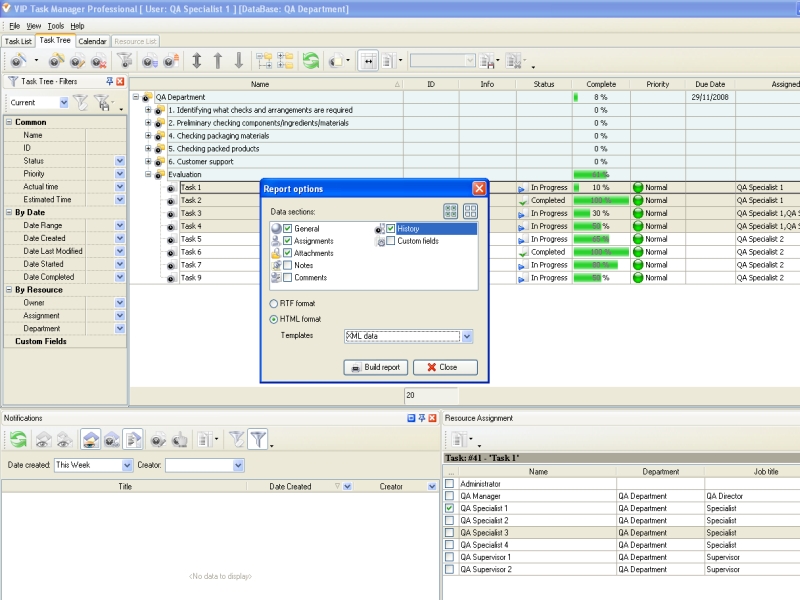Click the green refresh icon in main toolbar
Viewport: 800px width, 600px height.
(x=311, y=61)
